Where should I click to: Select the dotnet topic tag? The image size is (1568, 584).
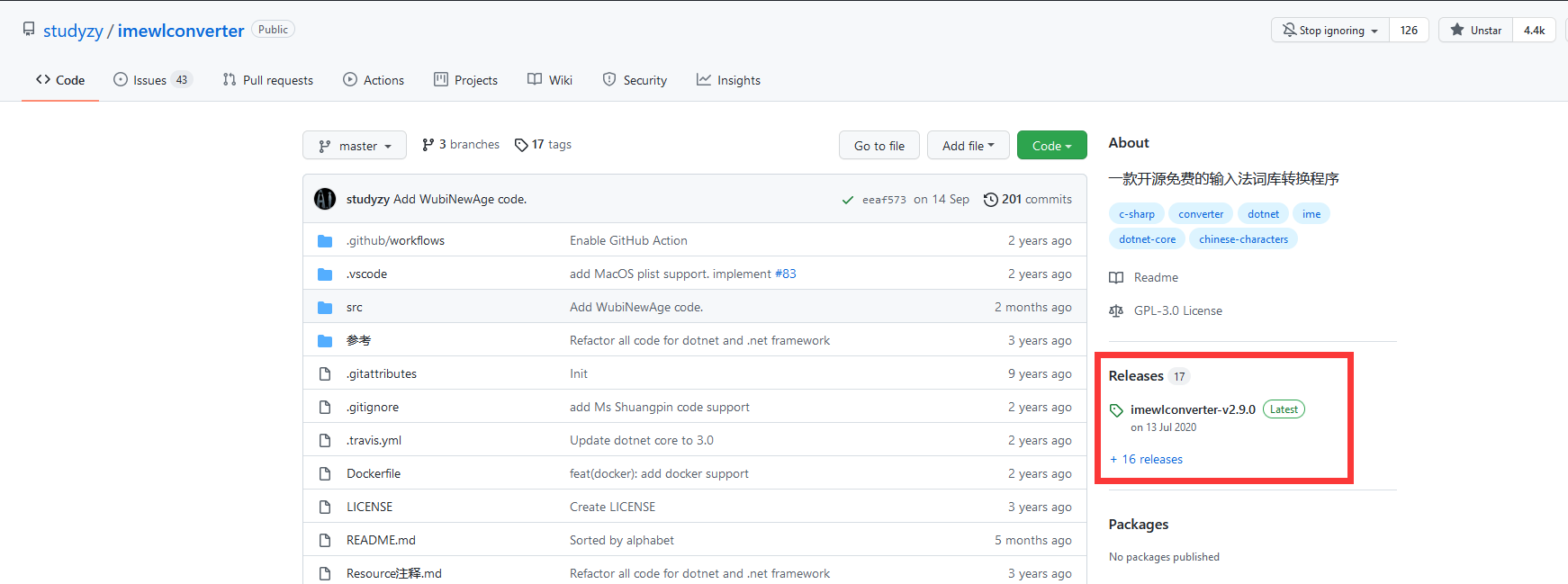(1263, 214)
